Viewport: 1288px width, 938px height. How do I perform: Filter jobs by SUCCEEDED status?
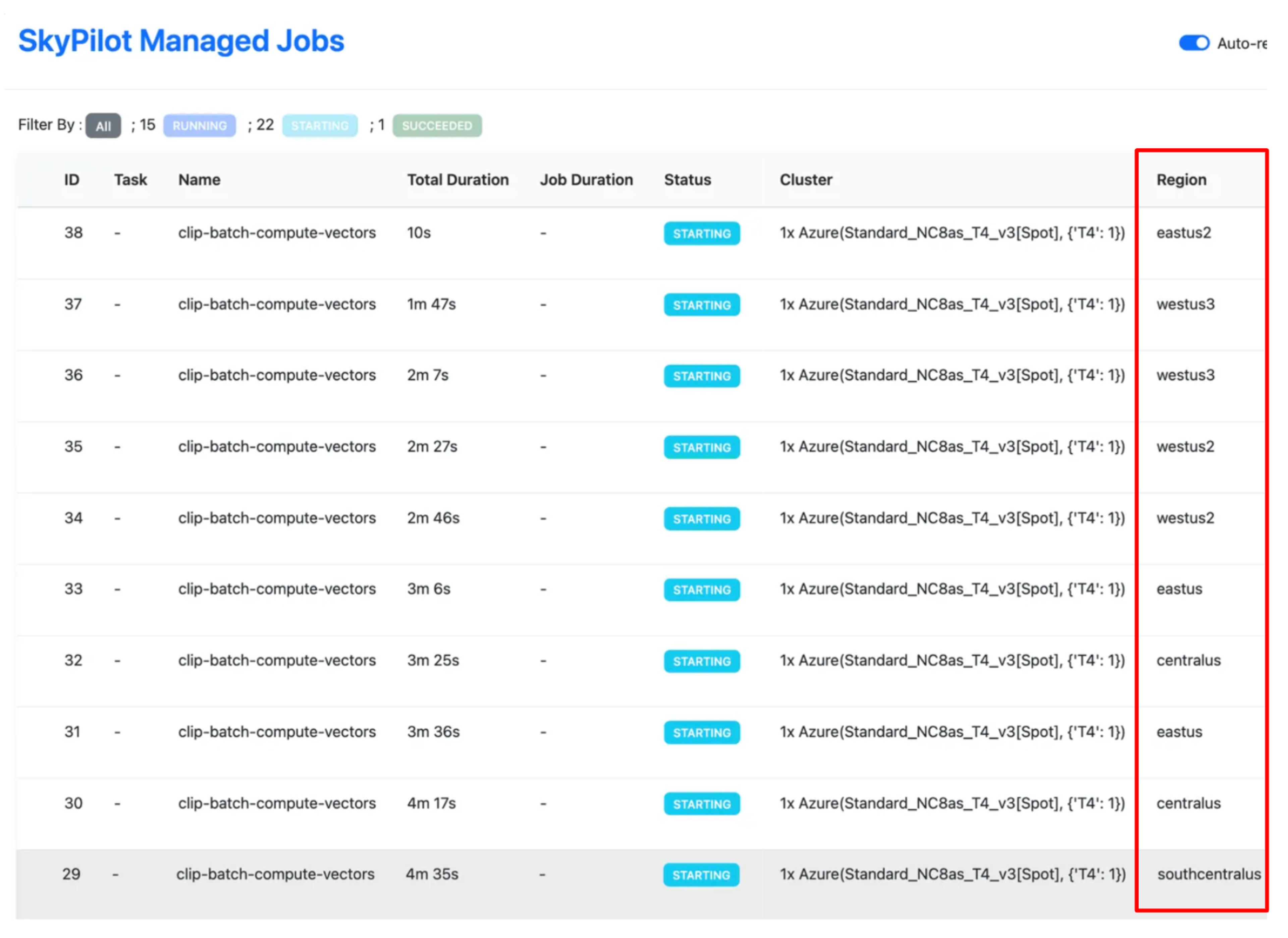point(437,125)
